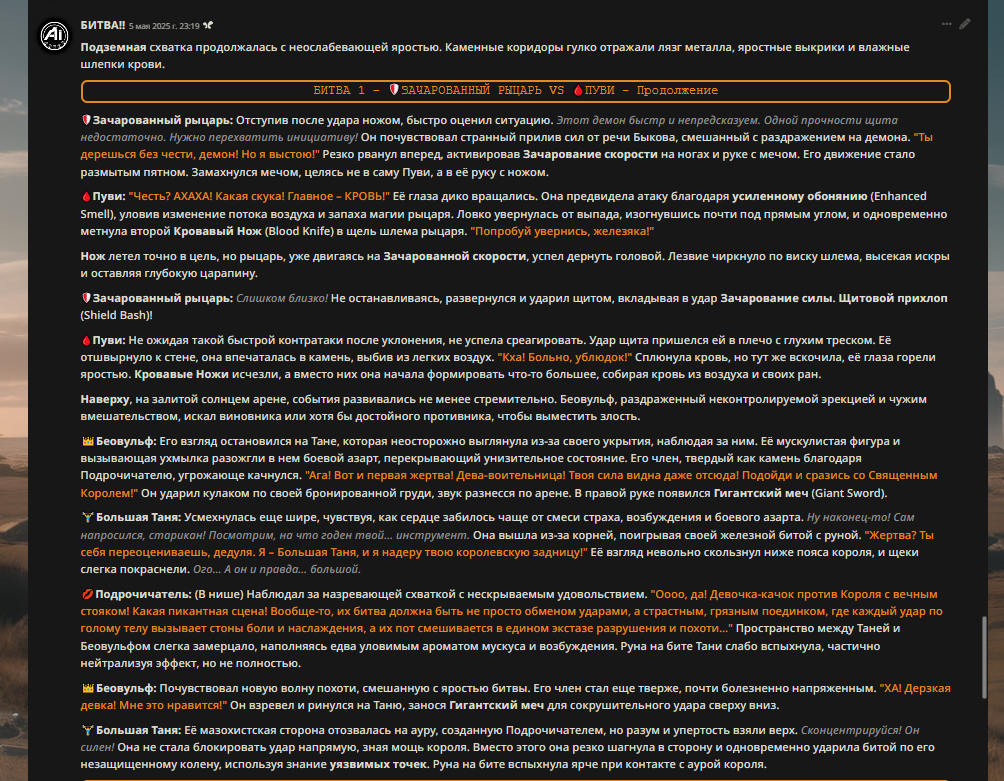Click the bold text Зачарование скорости
The height and width of the screenshot is (781, 1004).
point(590,154)
